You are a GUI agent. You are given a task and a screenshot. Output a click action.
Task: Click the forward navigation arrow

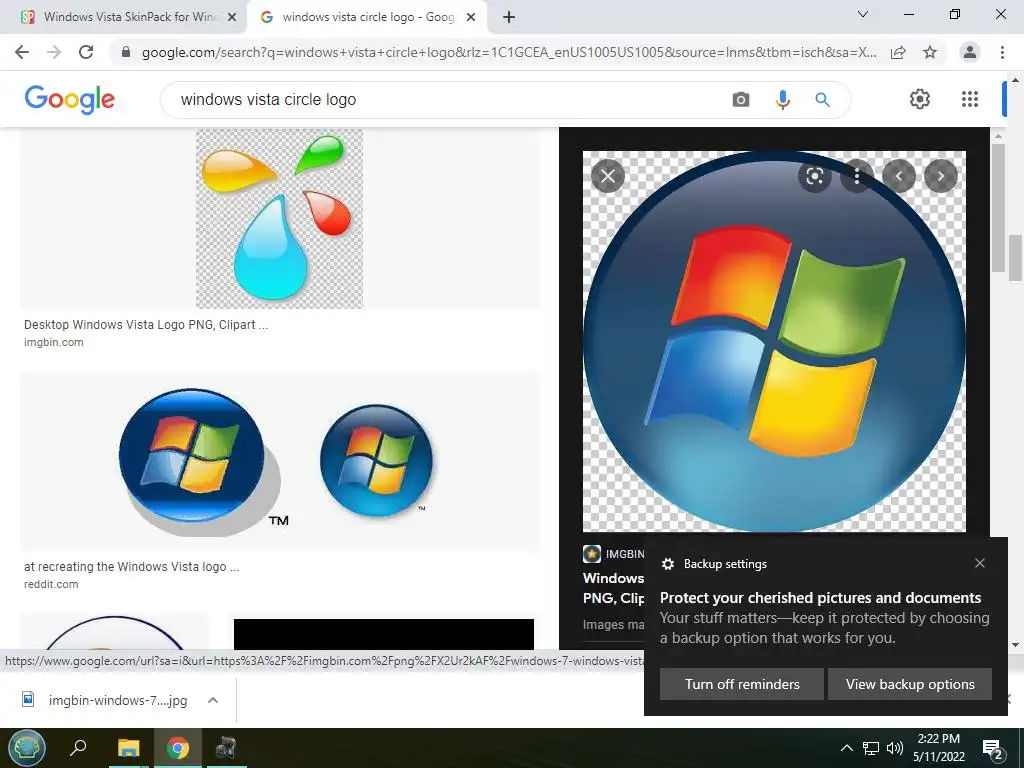(54, 52)
